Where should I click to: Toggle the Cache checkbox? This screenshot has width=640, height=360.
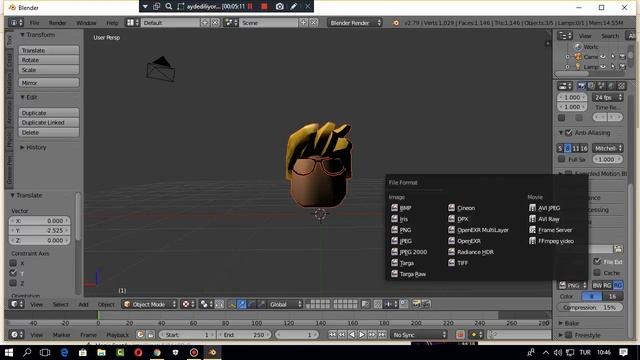click(597, 272)
